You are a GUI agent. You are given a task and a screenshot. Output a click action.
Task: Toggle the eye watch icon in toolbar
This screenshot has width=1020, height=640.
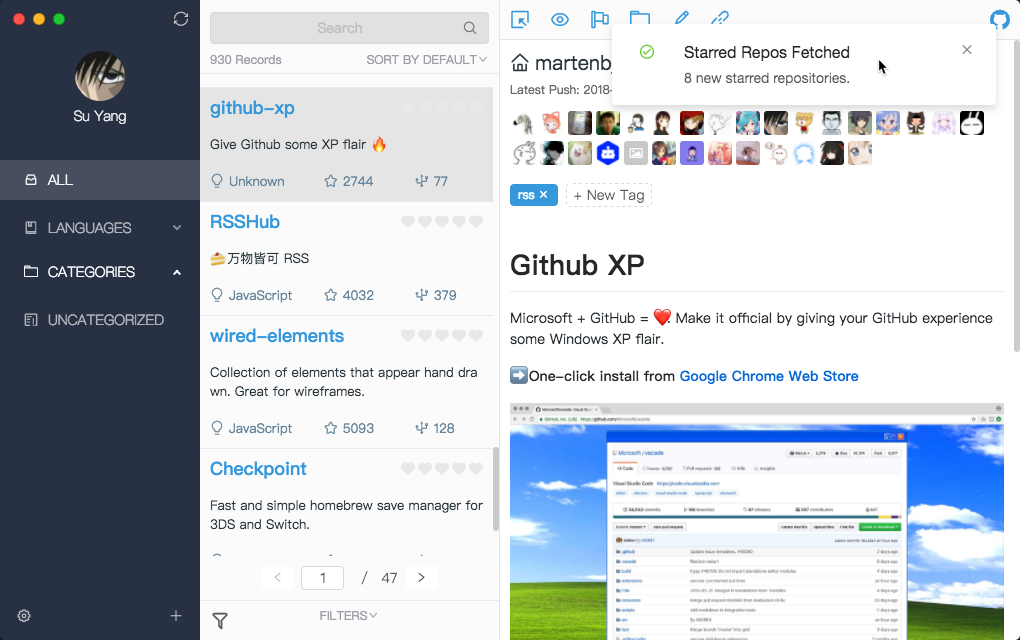559,20
